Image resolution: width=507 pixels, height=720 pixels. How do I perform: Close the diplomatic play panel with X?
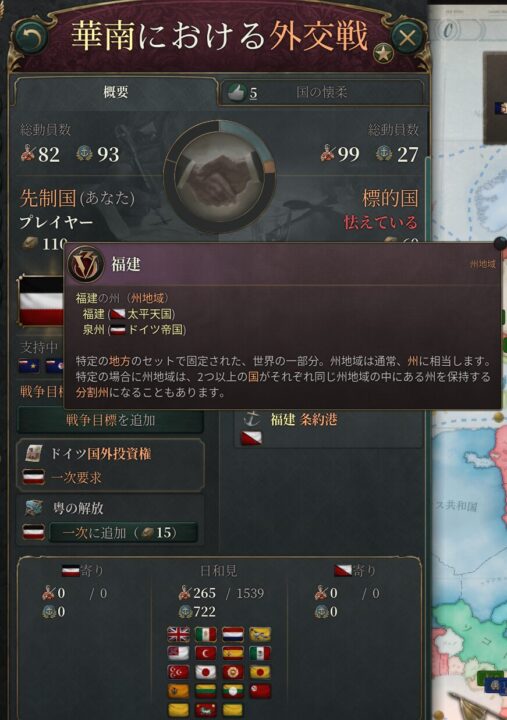click(407, 37)
